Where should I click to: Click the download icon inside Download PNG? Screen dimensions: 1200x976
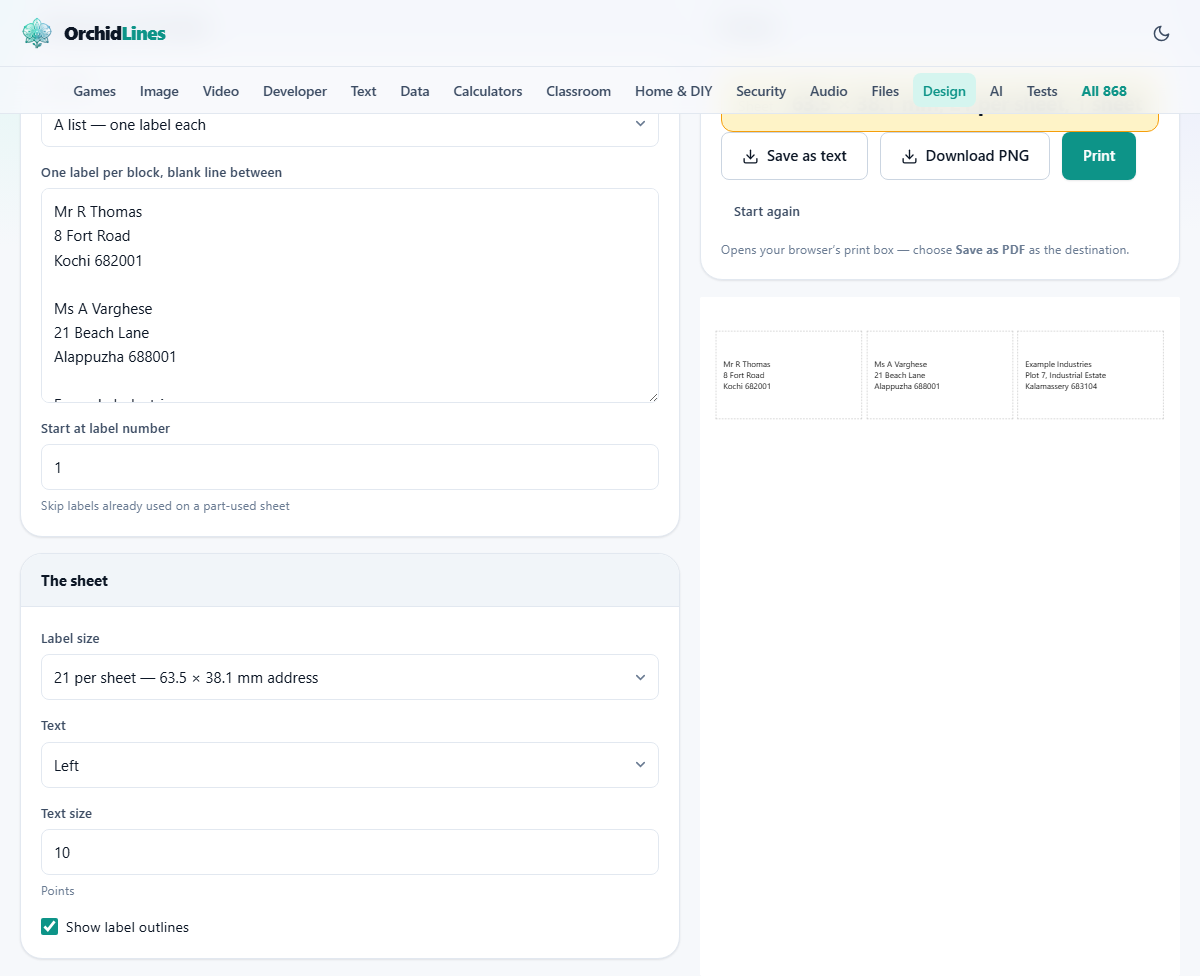pos(909,156)
